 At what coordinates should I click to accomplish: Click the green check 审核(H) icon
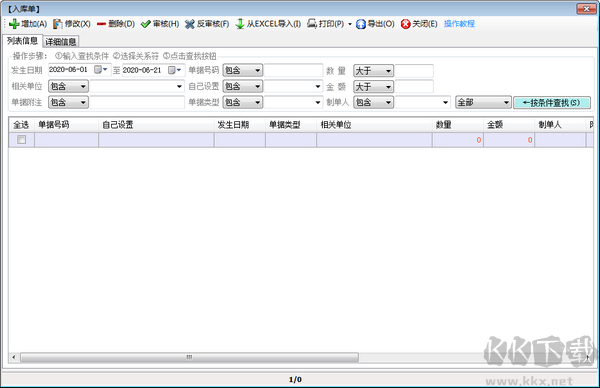click(145, 24)
